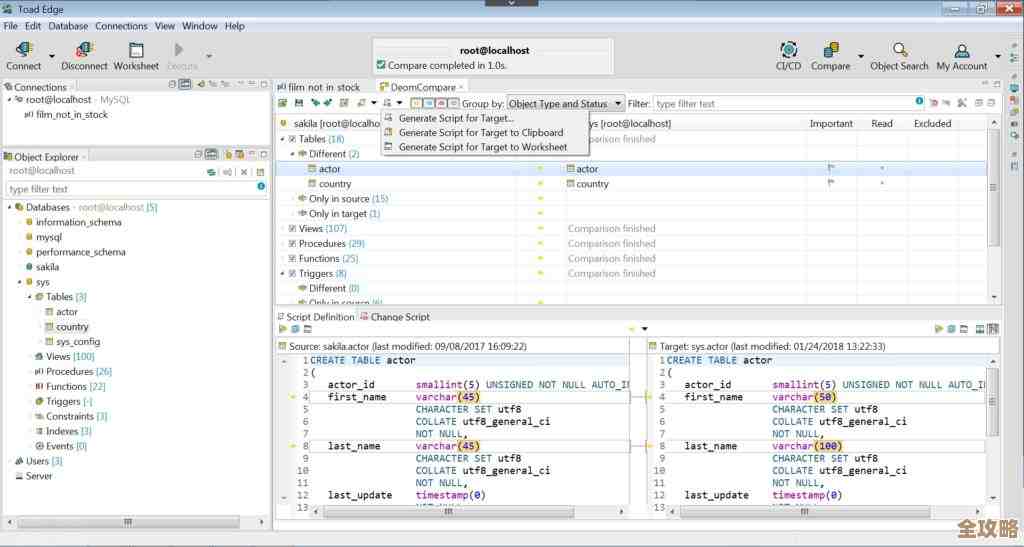This screenshot has width=1024, height=547.
Task: Toggle the Tables (18) checkbox
Action: pos(292,139)
